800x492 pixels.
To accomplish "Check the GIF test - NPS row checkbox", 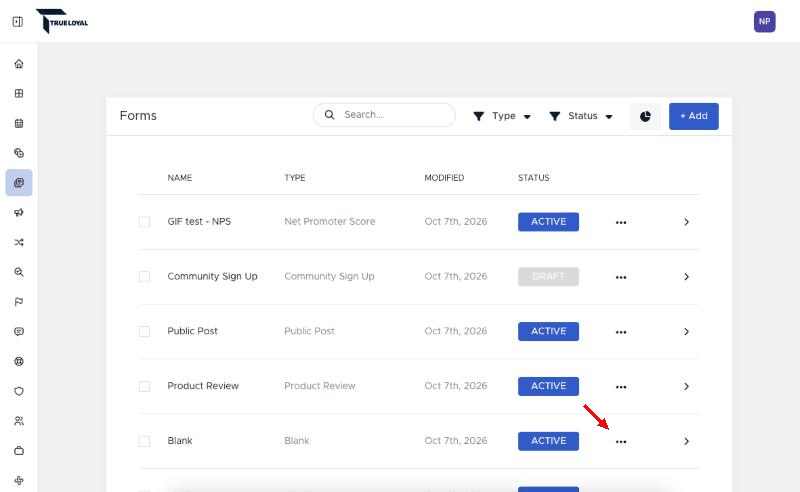I will tap(144, 222).
